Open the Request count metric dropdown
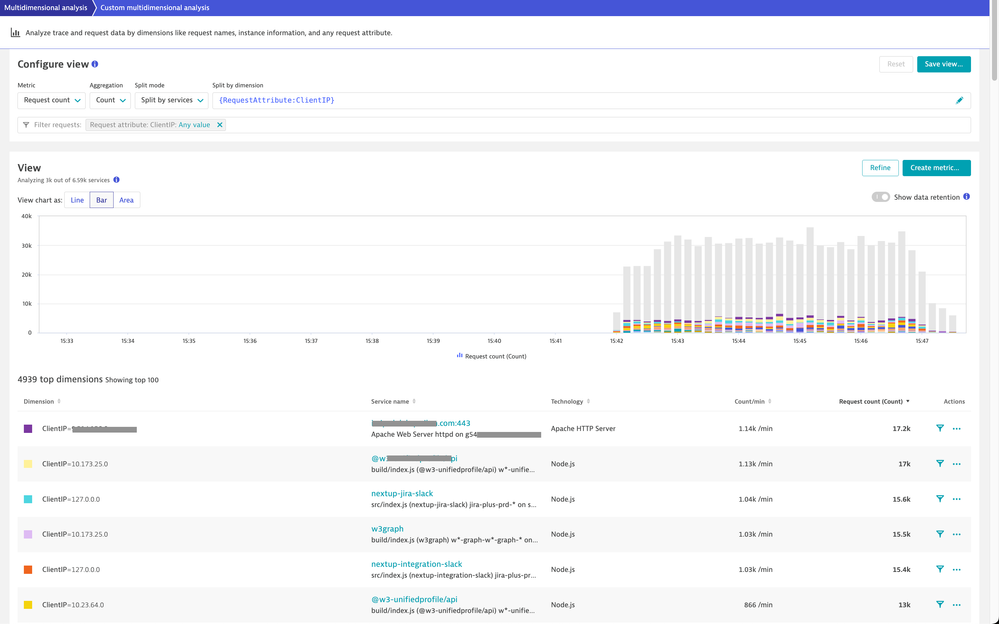The height and width of the screenshot is (624, 999). click(52, 100)
